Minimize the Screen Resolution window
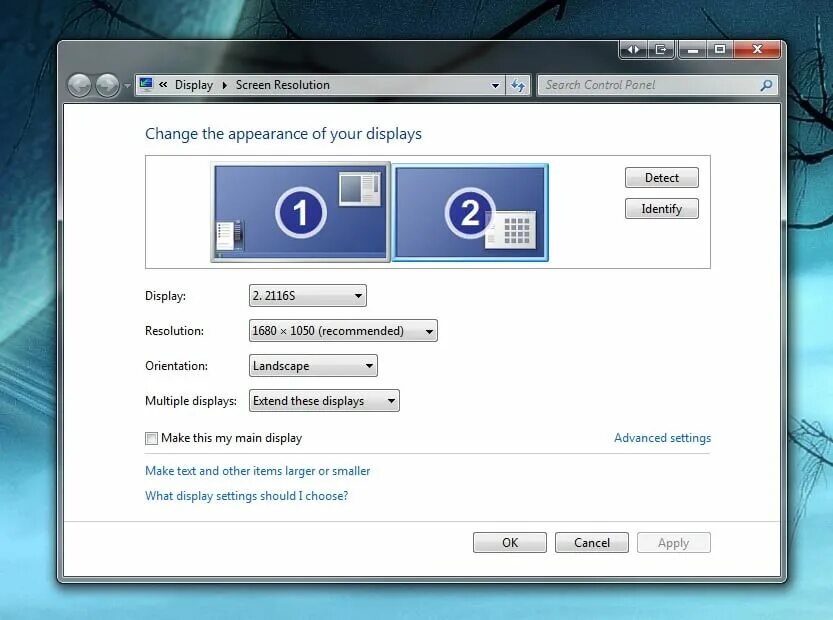 pyautogui.click(x=693, y=49)
